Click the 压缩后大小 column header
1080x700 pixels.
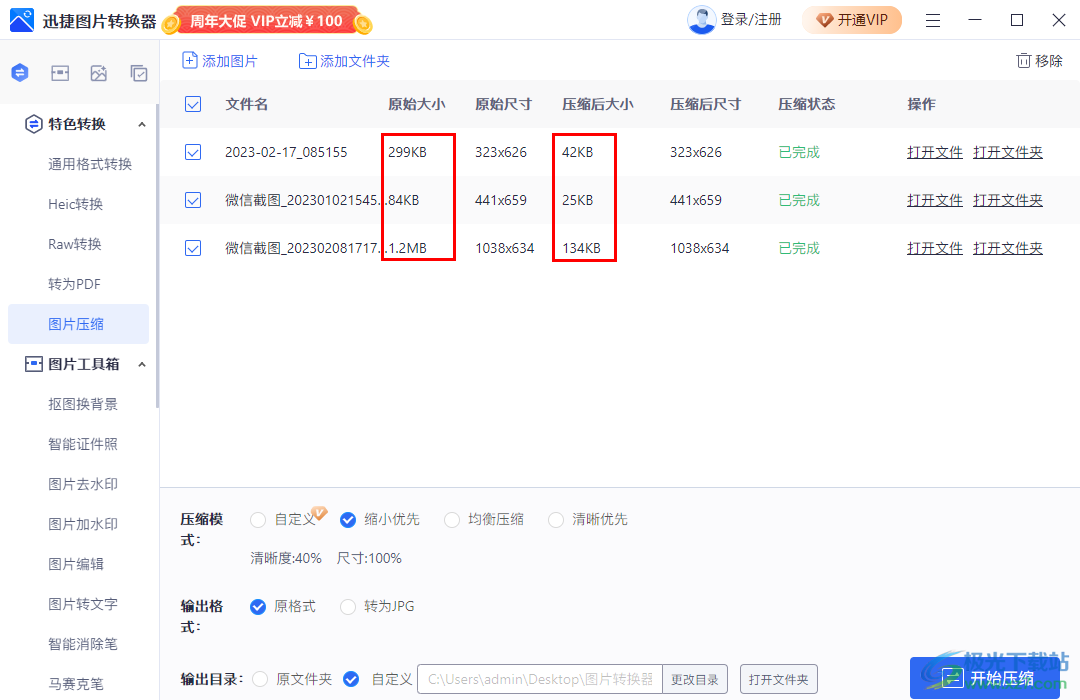coord(597,104)
